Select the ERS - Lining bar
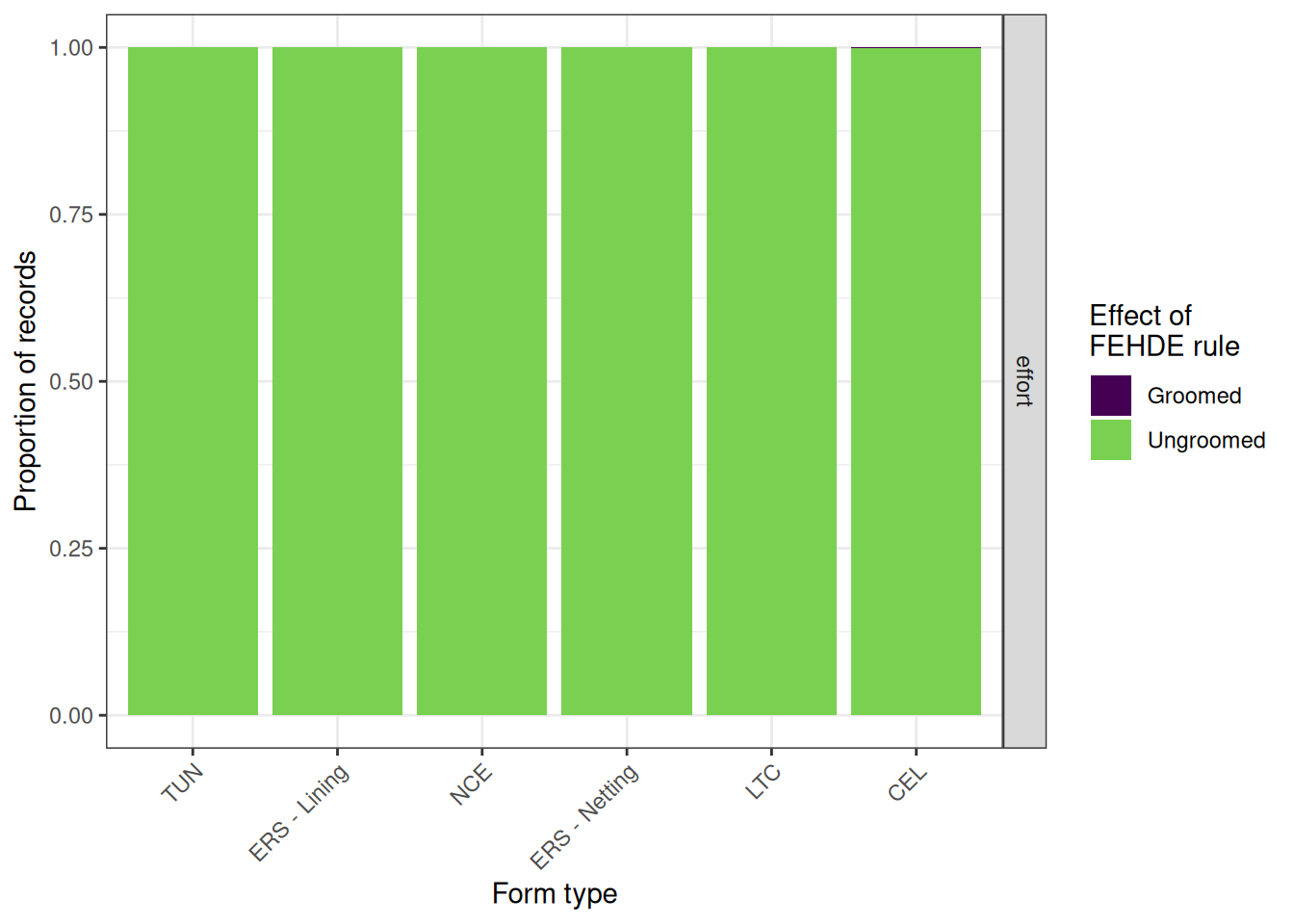The height and width of the screenshot is (924, 1294). point(337,381)
